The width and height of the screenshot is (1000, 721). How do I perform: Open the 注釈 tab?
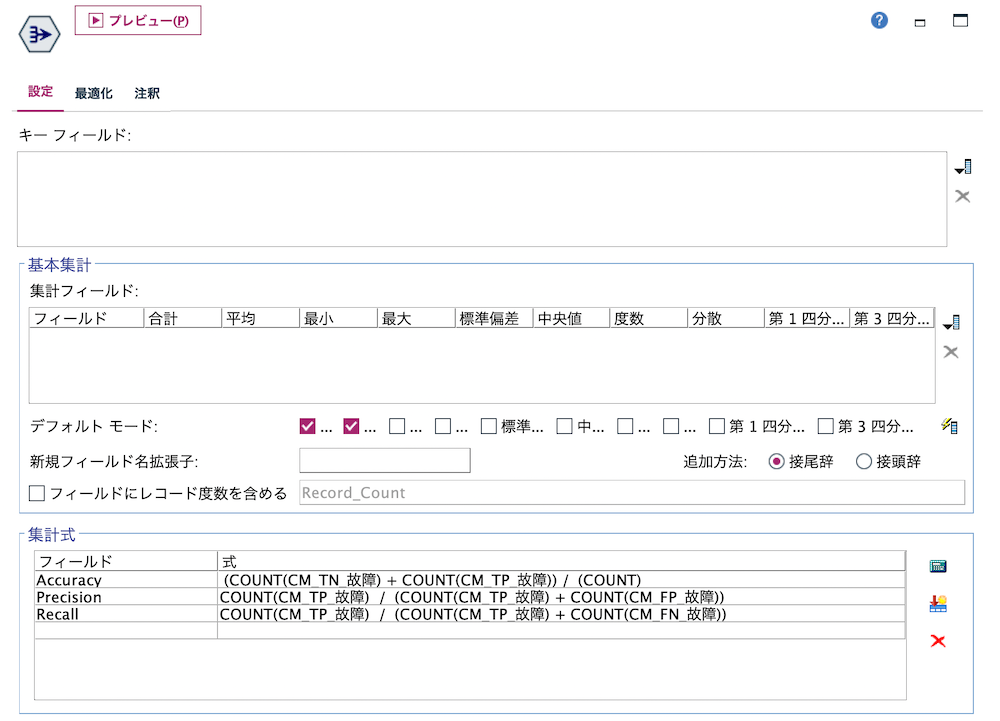tap(146, 92)
